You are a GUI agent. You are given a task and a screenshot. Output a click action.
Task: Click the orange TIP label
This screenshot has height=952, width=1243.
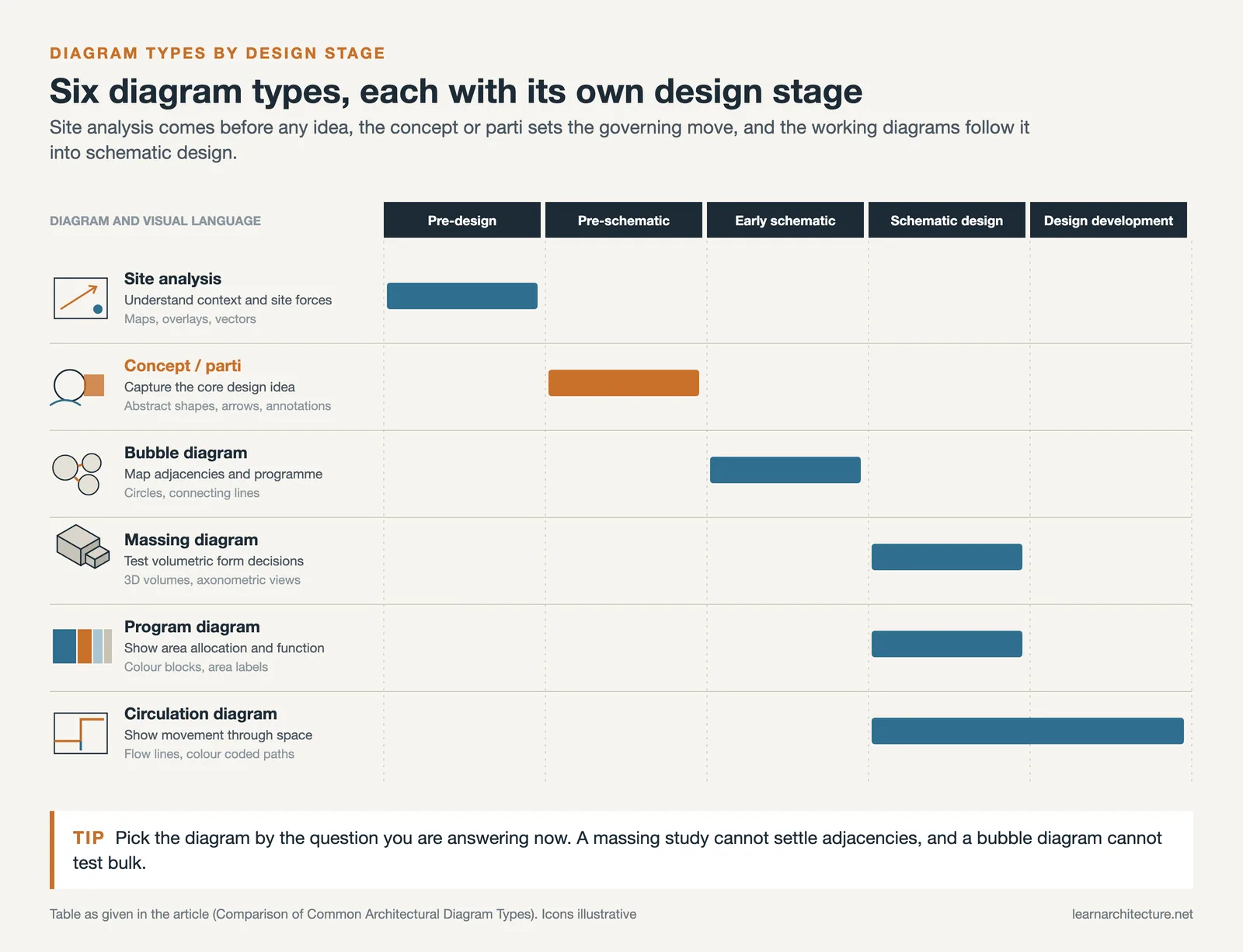pyautogui.click(x=89, y=838)
